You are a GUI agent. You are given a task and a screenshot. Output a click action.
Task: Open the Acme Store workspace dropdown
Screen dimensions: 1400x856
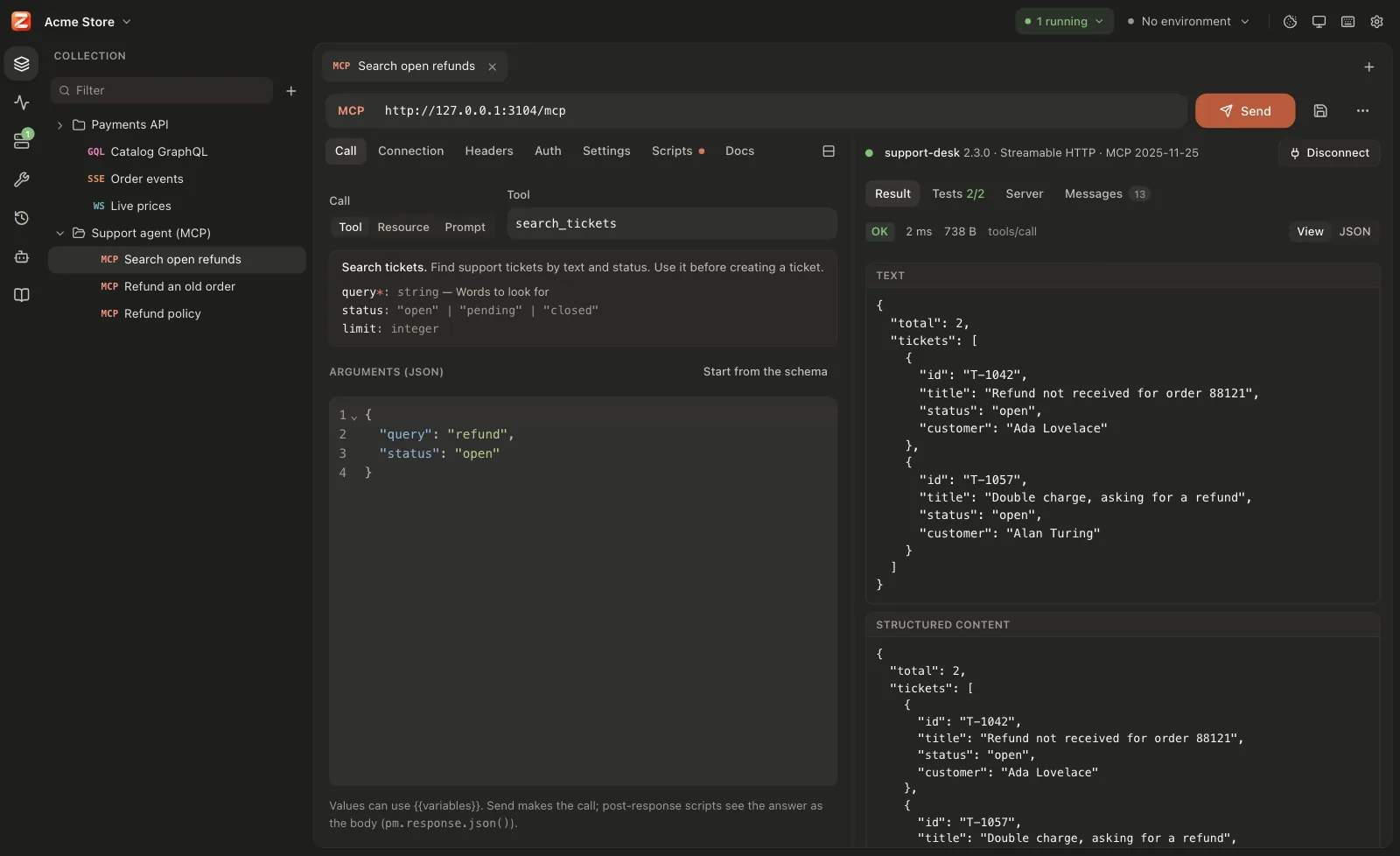(x=87, y=22)
